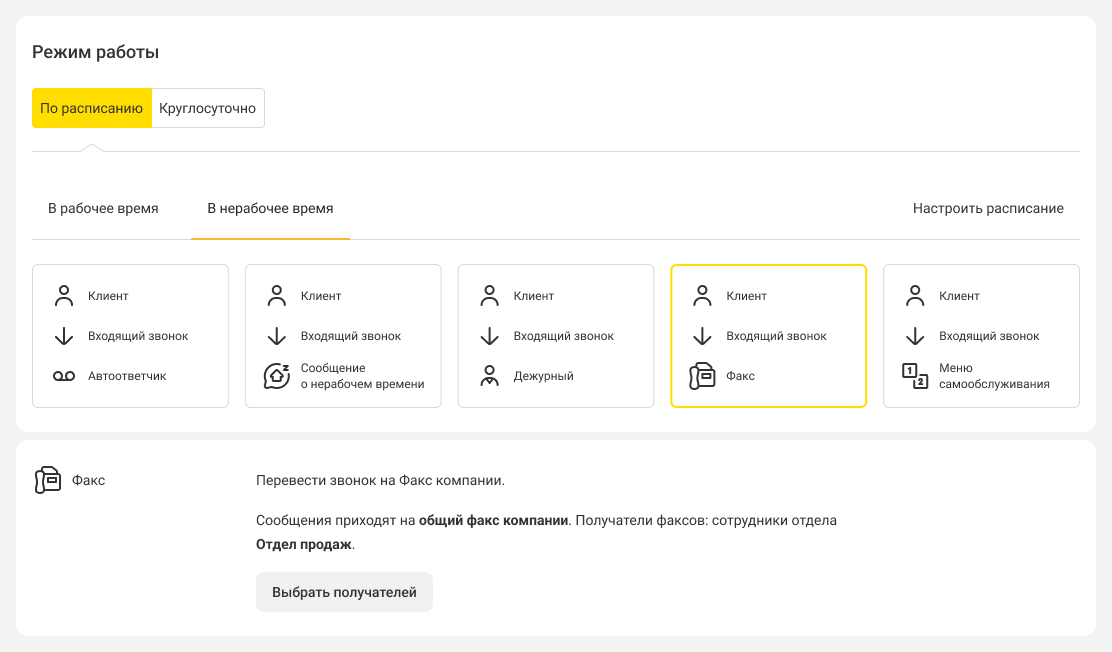The width and height of the screenshot is (1112, 652).
Task: Switch to Круглосуточно mode
Action: point(208,108)
